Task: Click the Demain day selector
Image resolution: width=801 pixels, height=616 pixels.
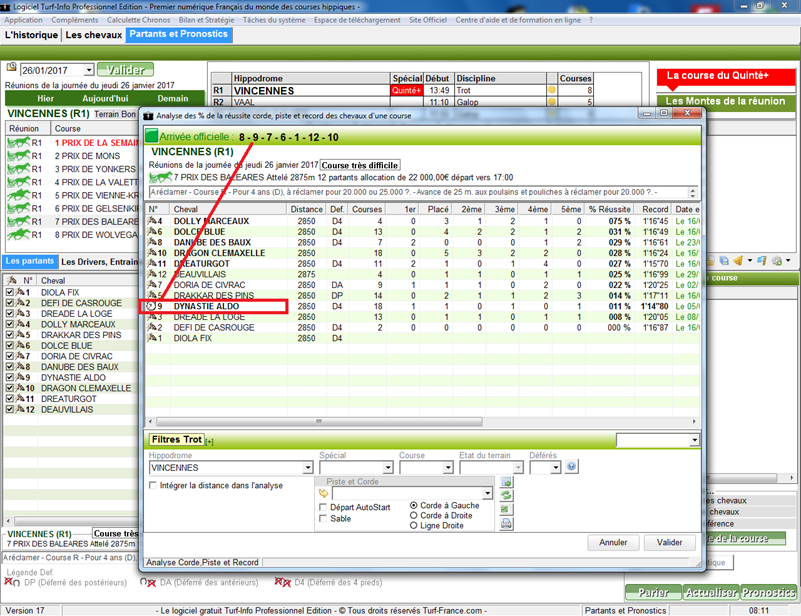Action: point(173,98)
